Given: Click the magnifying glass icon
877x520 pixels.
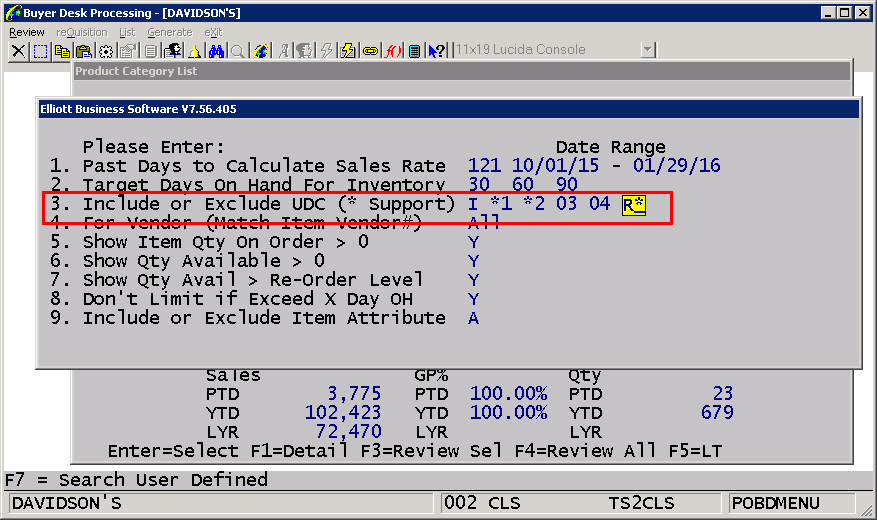Looking at the screenshot, I should 238,51.
